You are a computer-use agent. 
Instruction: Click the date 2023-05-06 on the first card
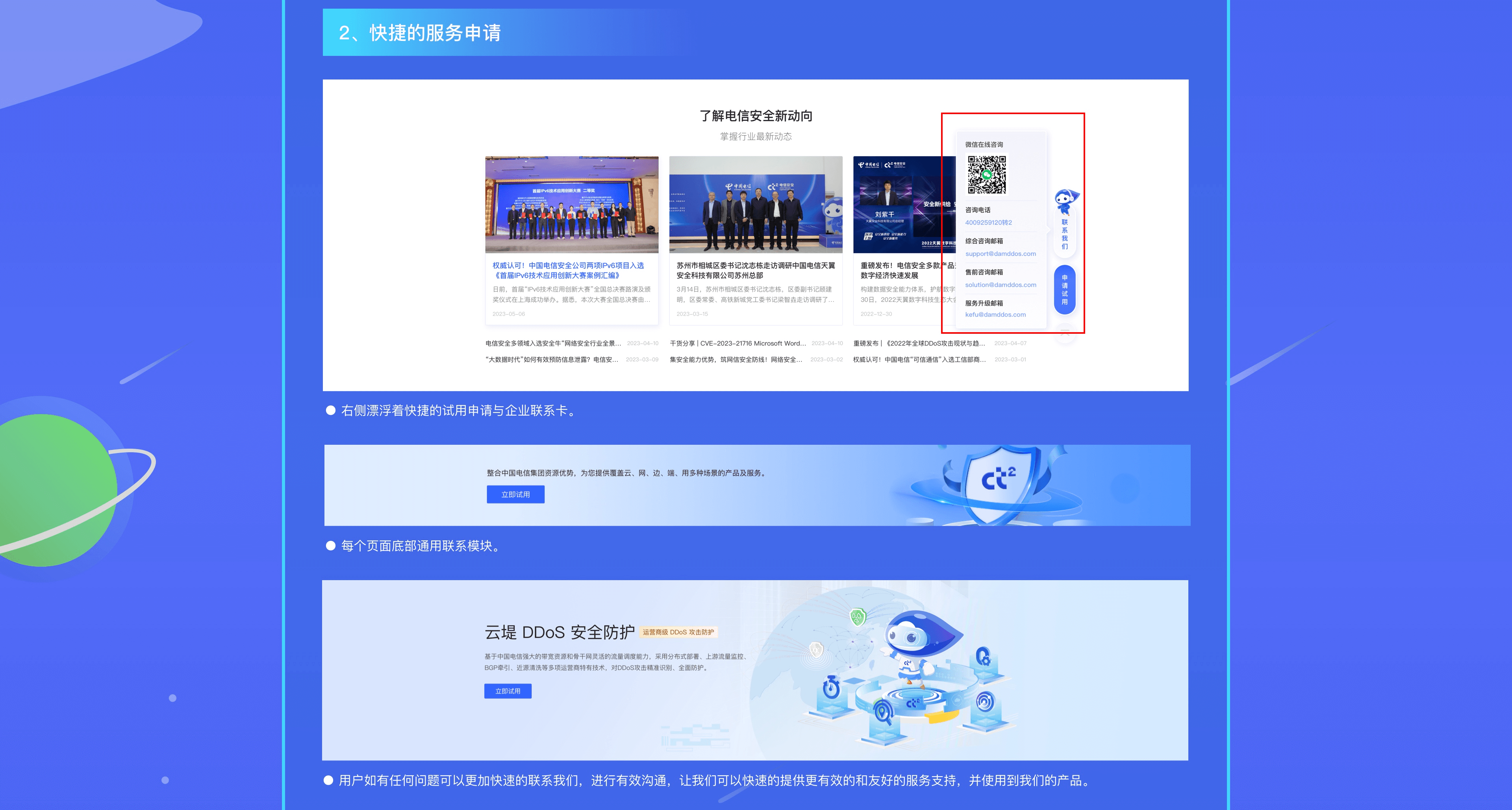click(x=509, y=314)
